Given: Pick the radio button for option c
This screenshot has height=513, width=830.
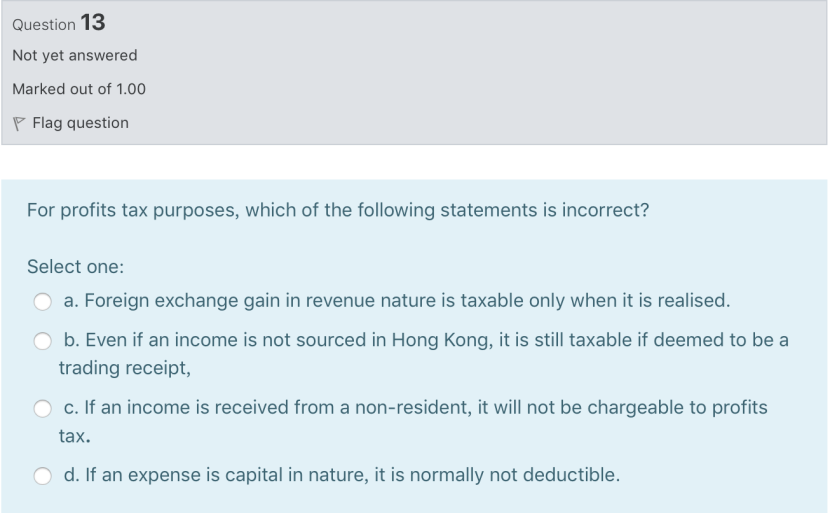Looking at the screenshot, I should pos(44,408).
